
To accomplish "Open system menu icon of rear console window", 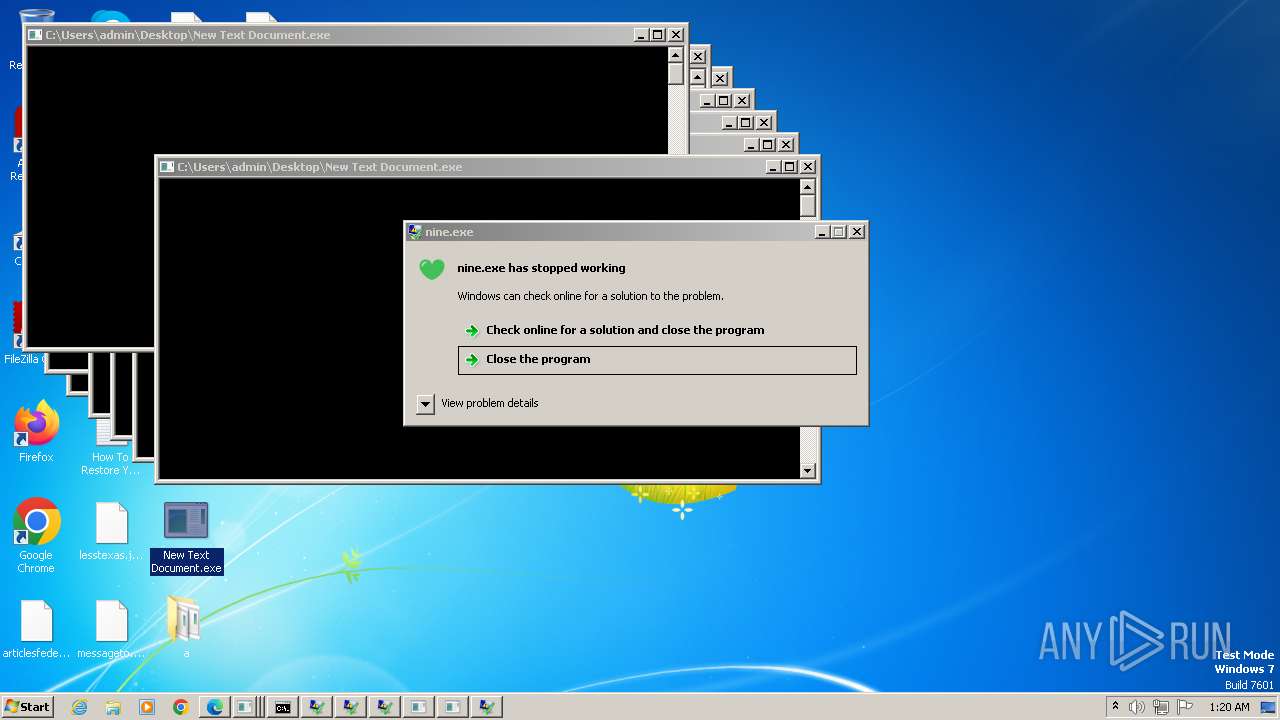I will point(35,35).
